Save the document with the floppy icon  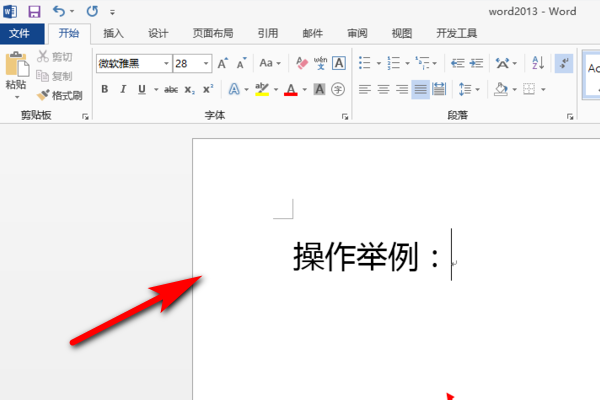(34, 11)
